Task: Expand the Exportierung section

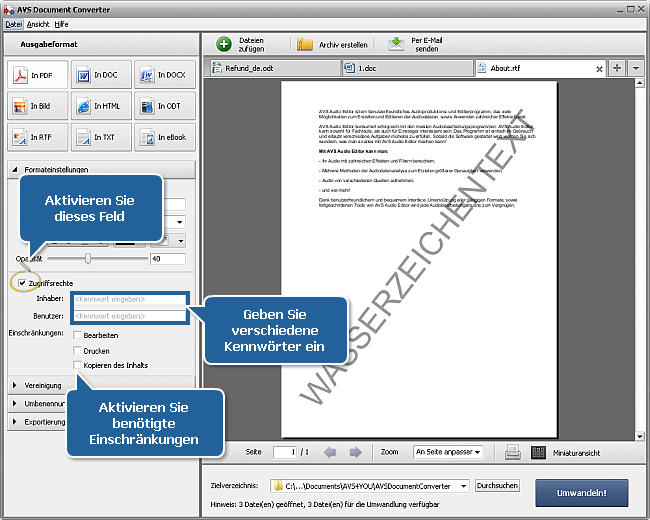Action: pyautogui.click(x=15, y=422)
